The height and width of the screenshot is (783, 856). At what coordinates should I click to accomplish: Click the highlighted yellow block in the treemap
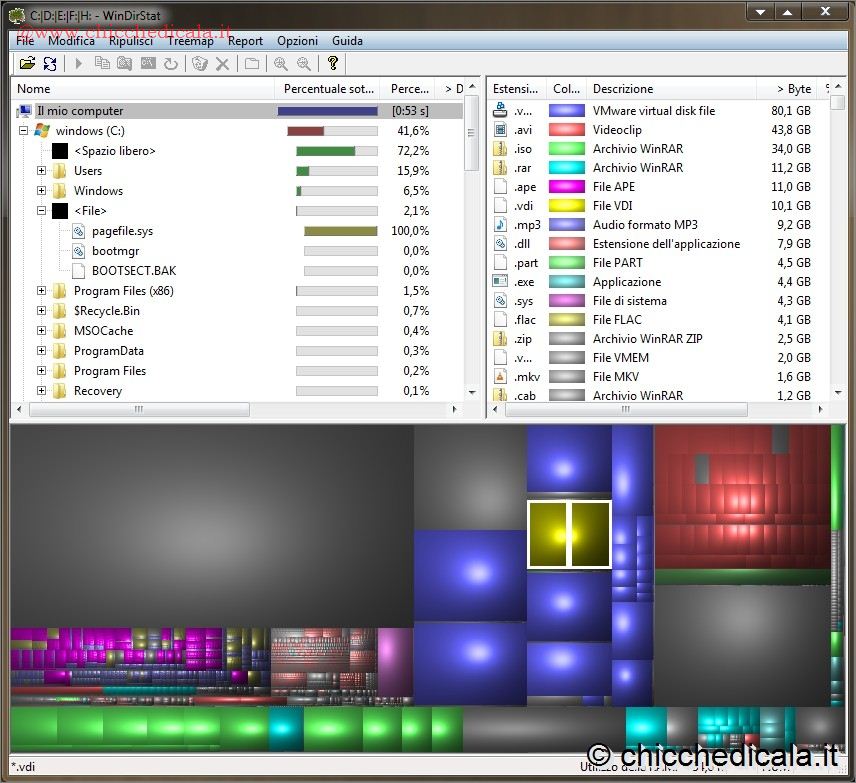pos(569,535)
